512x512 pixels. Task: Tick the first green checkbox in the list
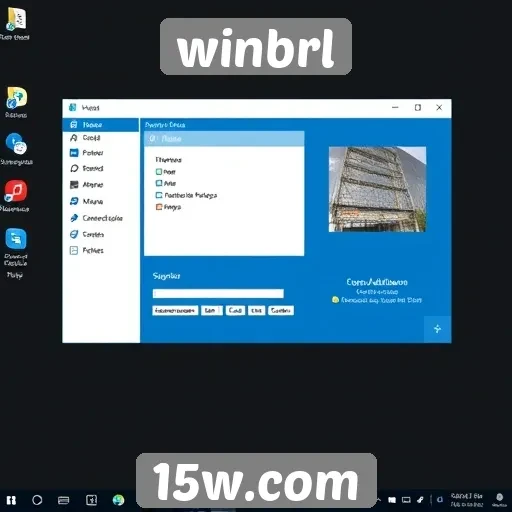(159, 172)
